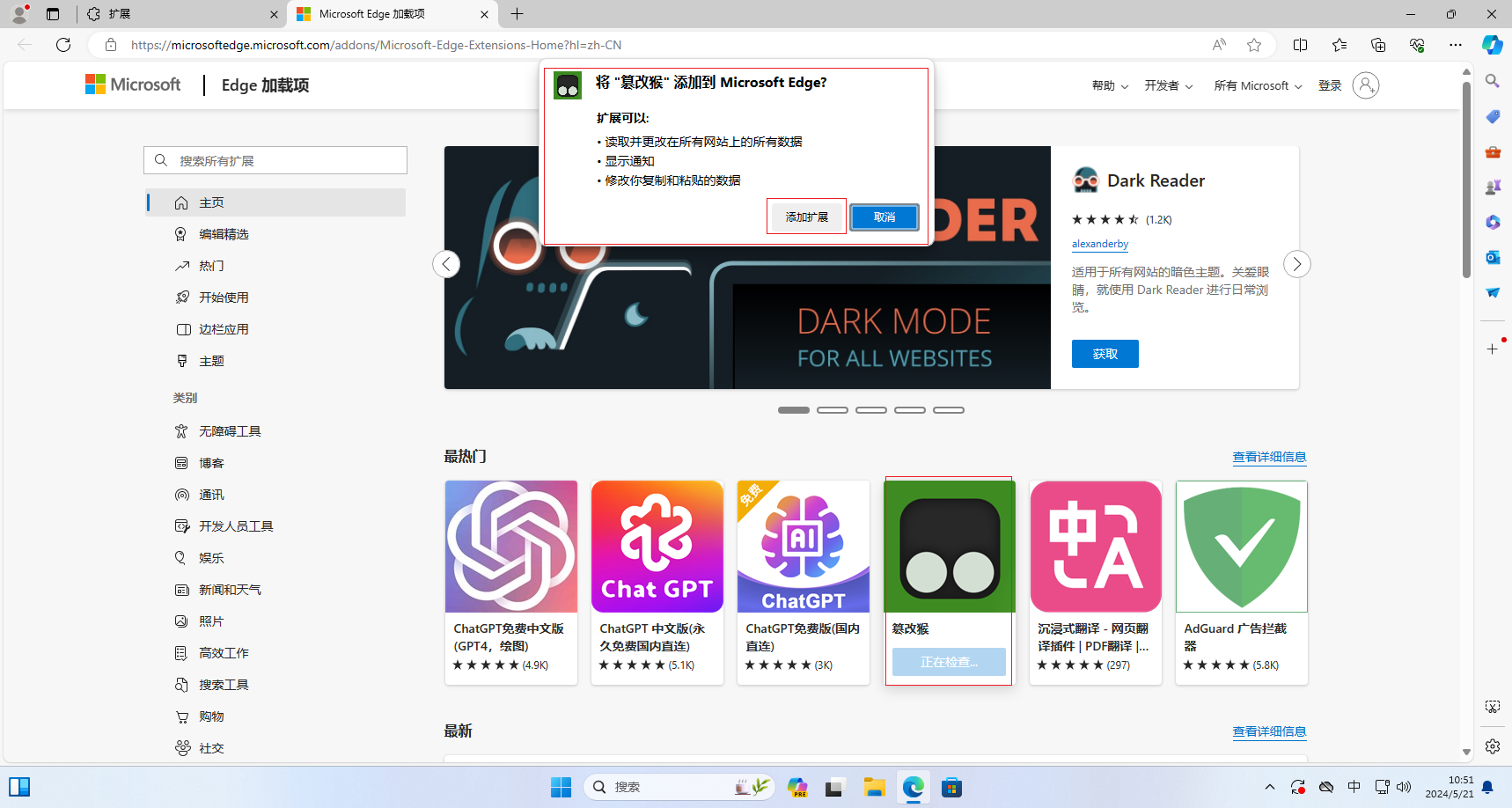1512x808 pixels.
Task: Open the sidebar settings gear icon
Action: (x=1492, y=746)
